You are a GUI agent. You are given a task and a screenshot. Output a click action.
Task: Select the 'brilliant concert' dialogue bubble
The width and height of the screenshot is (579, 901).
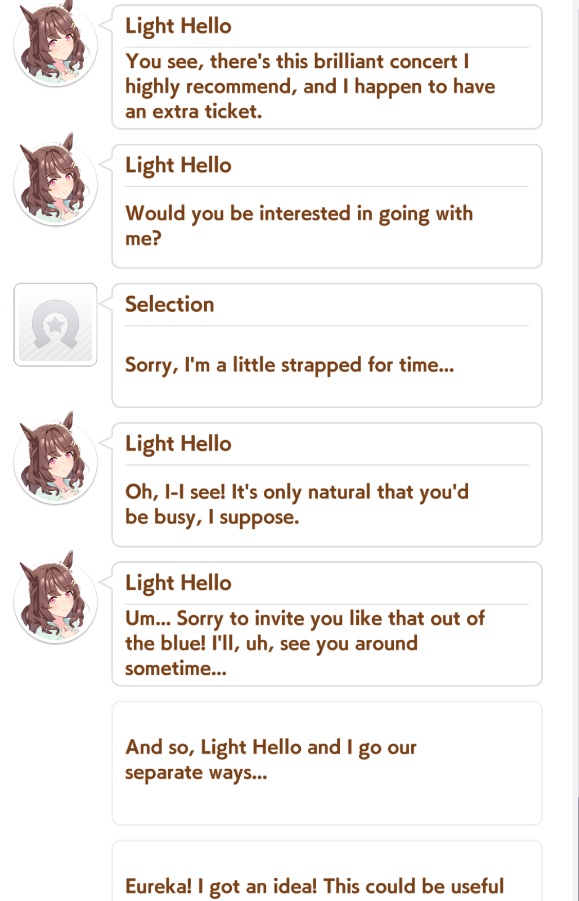[327, 67]
